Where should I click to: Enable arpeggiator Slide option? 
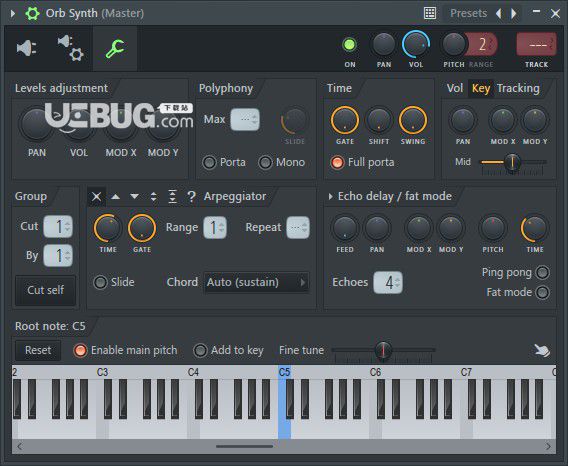click(x=100, y=282)
